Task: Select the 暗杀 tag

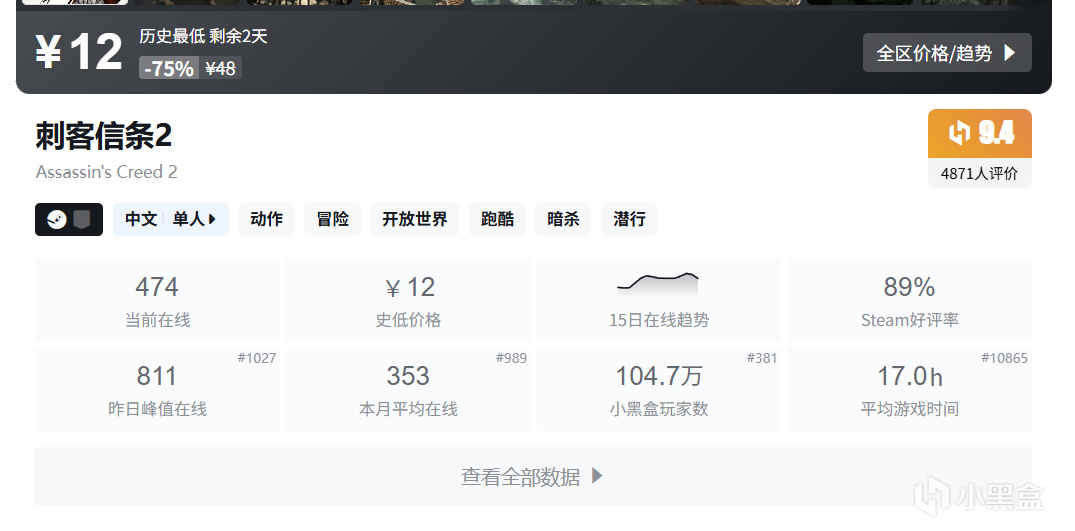Action: 563,219
